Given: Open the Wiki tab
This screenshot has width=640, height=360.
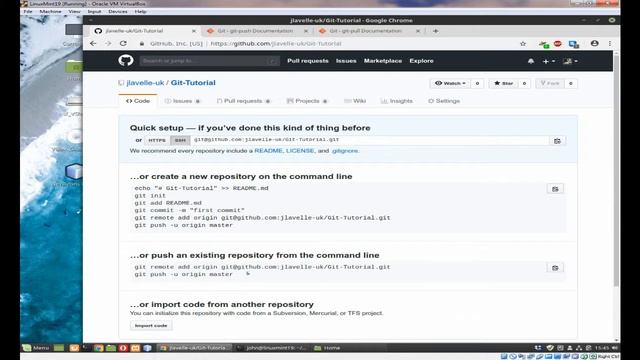Looking at the screenshot, I should click(355, 101).
